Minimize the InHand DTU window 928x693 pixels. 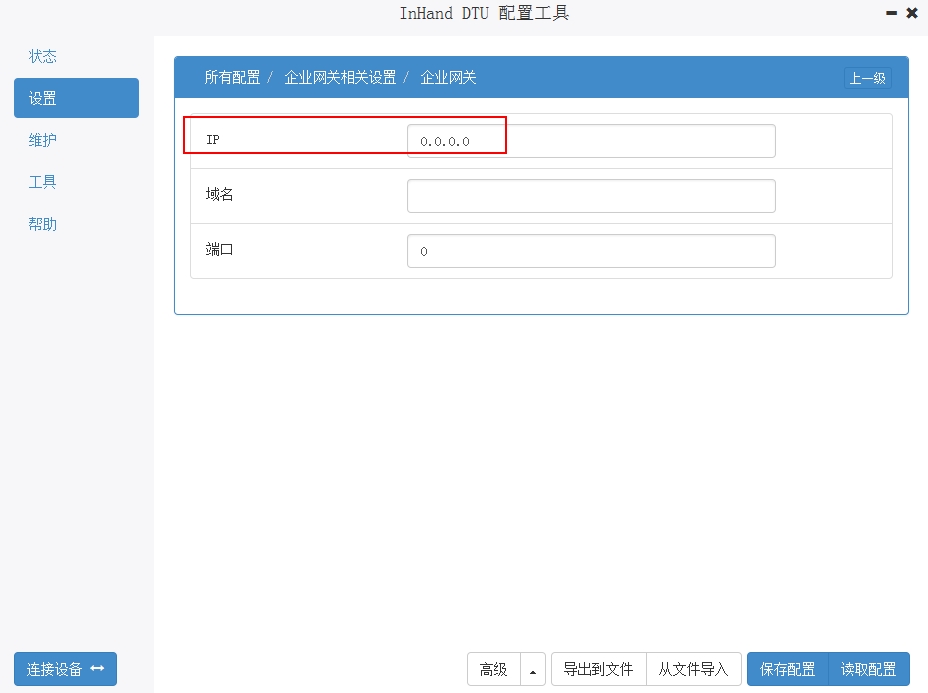click(891, 13)
